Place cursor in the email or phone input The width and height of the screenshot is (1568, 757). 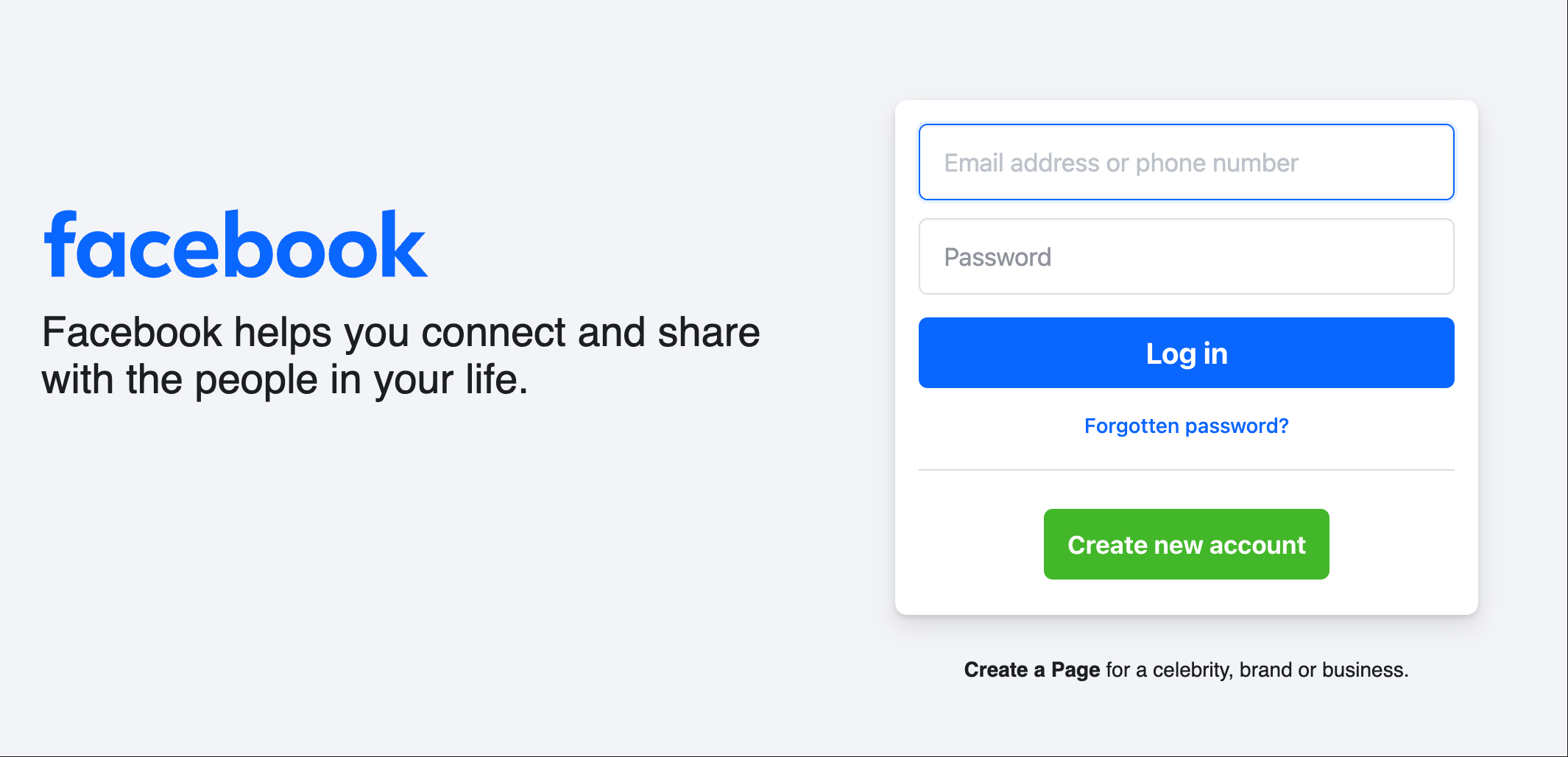pyautogui.click(x=1186, y=162)
